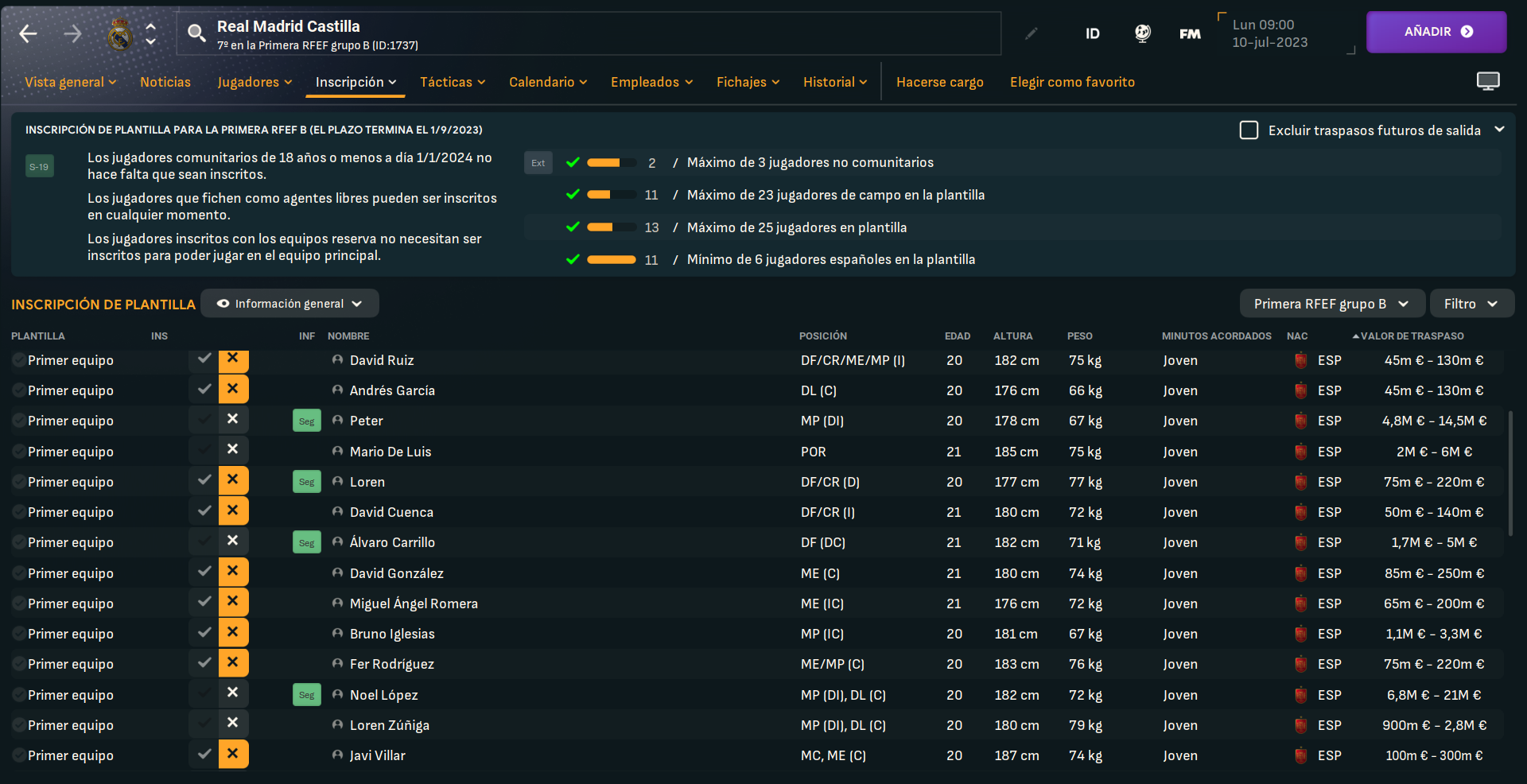The height and width of the screenshot is (784, 1527).
Task: Select row circle for Javi Villar
Action: coord(18,755)
